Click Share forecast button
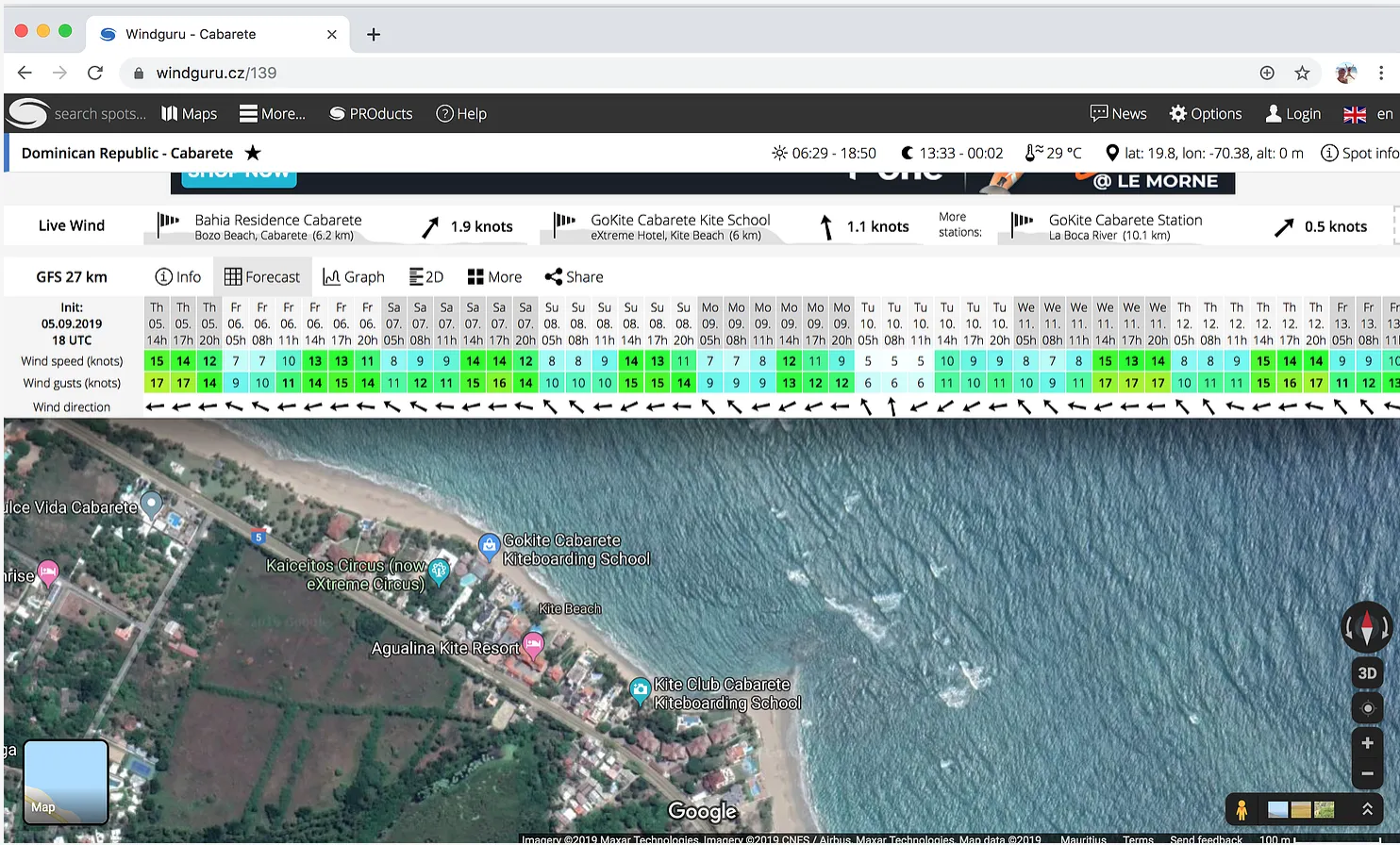Viewport: 1400px width, 845px height. tap(574, 277)
